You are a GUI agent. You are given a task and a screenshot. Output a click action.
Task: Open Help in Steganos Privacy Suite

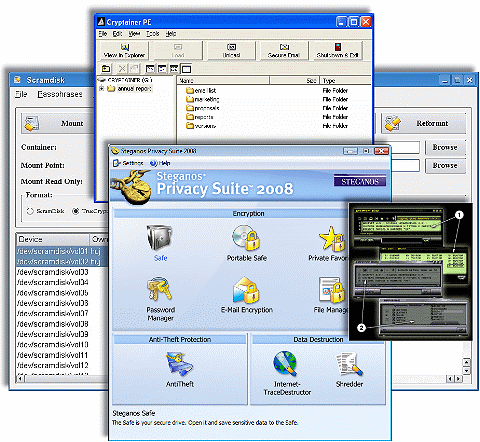pyautogui.click(x=160, y=163)
